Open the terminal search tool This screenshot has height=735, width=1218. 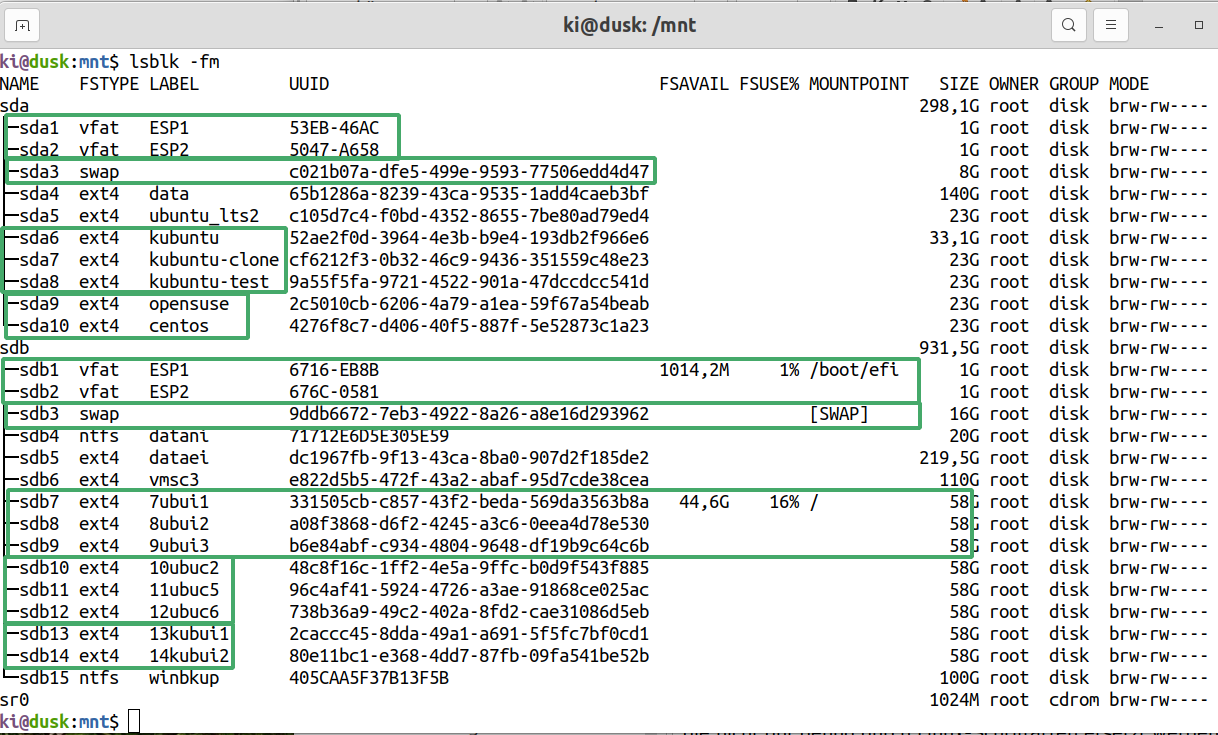(x=1069, y=24)
